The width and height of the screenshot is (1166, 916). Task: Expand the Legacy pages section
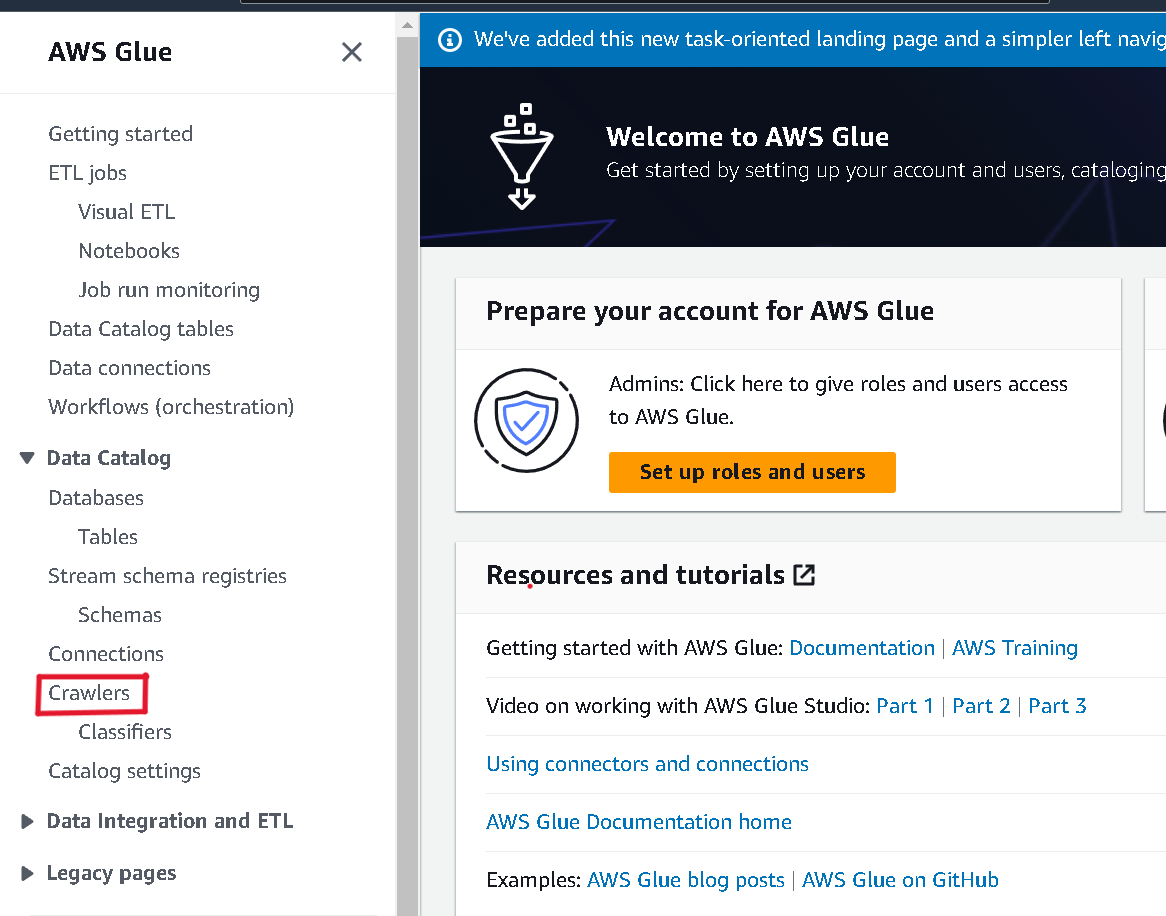27,874
